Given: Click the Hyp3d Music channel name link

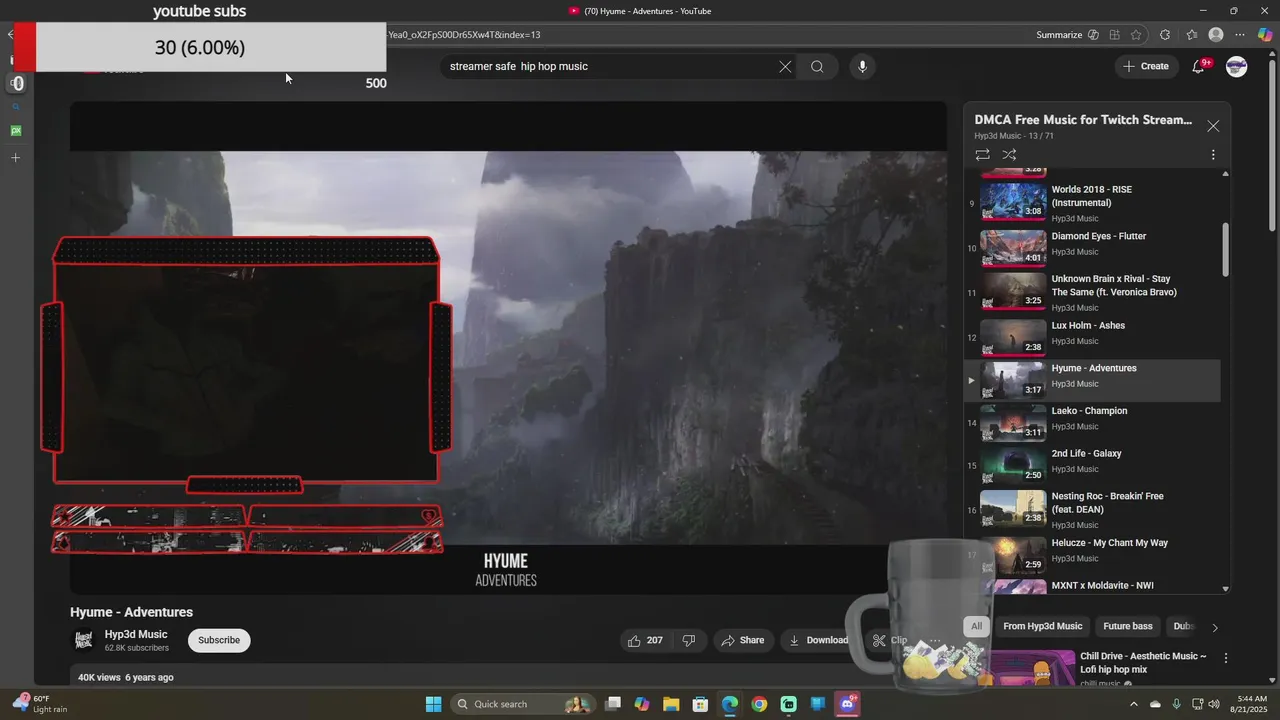Looking at the screenshot, I should coord(136,634).
